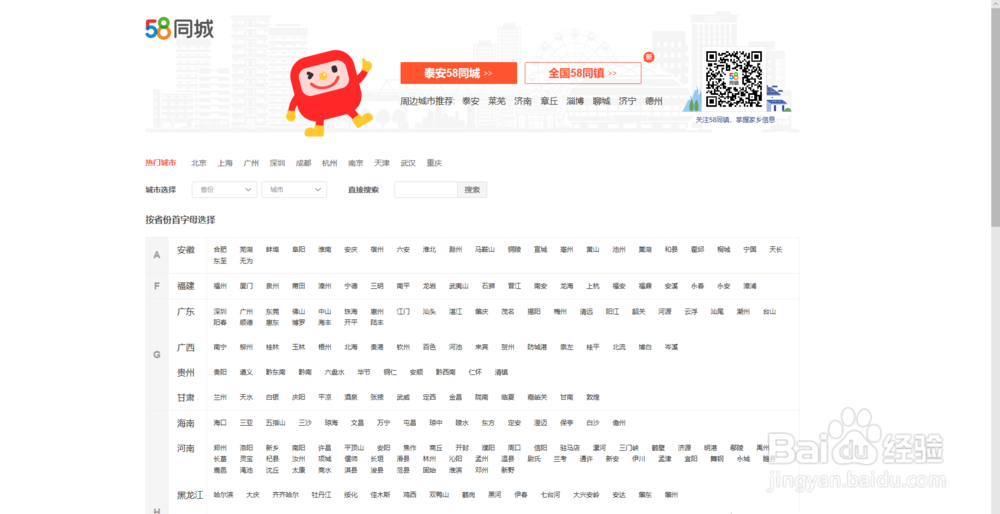1000x514 pixels.
Task: Open the 黑龙江 province label
Action: pyautogui.click(x=190, y=495)
